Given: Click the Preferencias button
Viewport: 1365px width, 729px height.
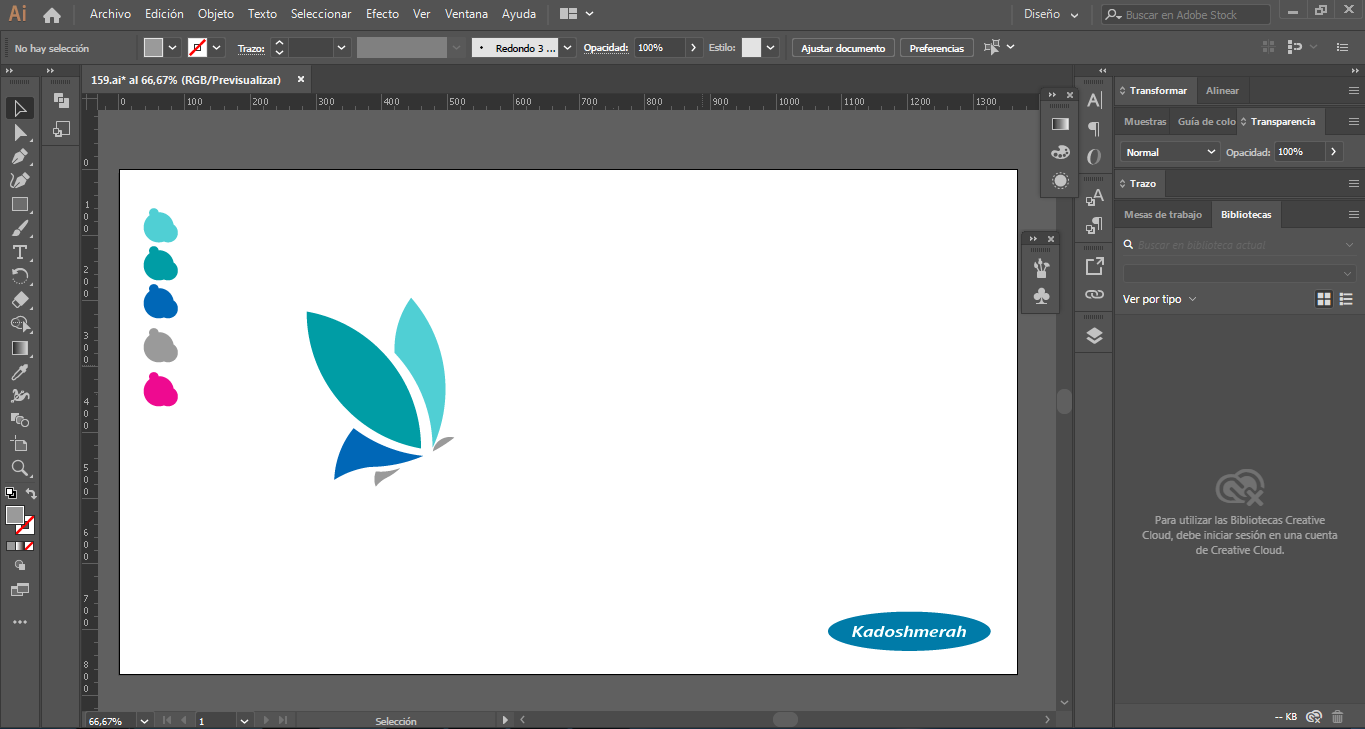Looking at the screenshot, I should click(937, 48).
